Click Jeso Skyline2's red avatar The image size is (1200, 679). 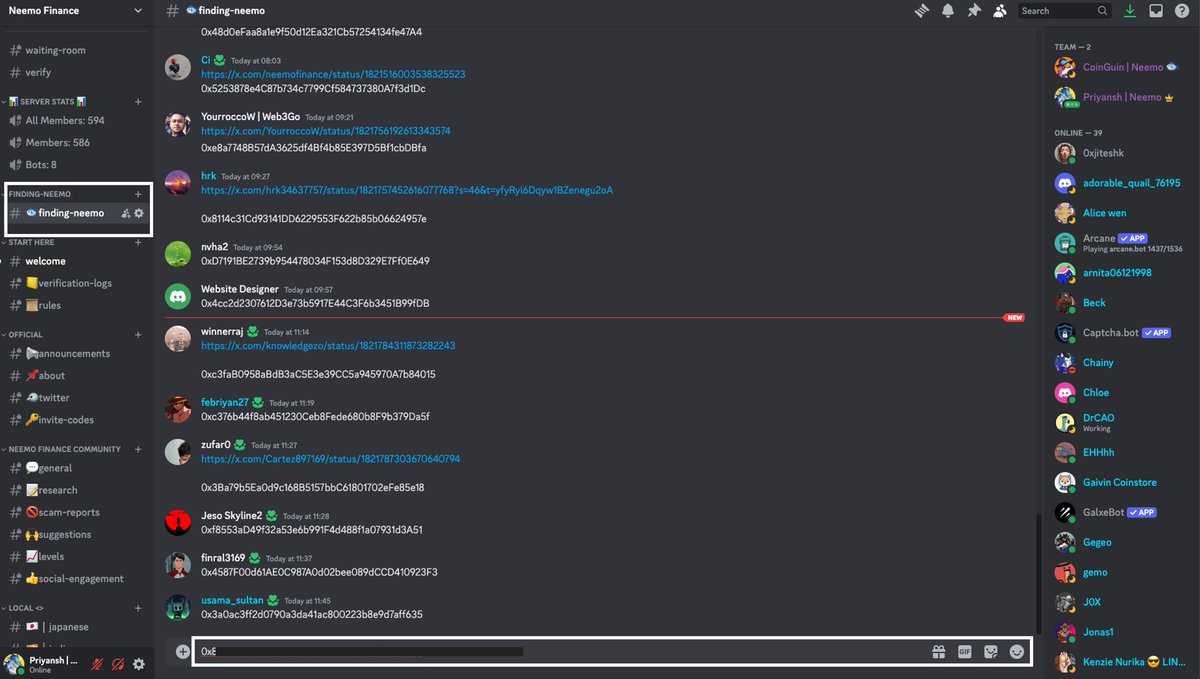[177, 522]
